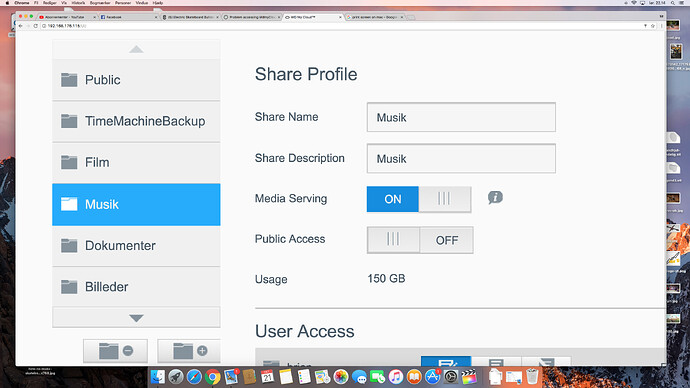Open Launchpad from the dock

point(176,377)
